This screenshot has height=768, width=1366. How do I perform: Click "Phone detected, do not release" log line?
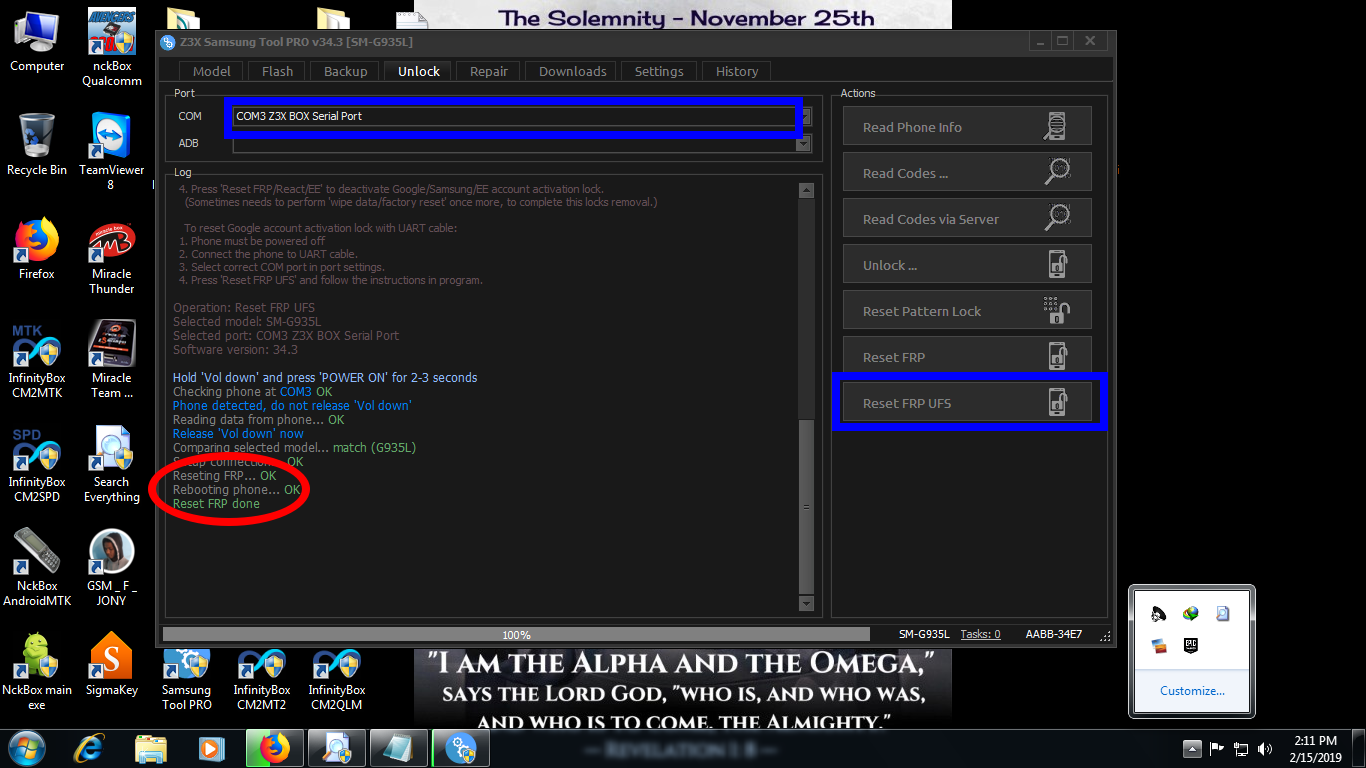tap(292, 406)
